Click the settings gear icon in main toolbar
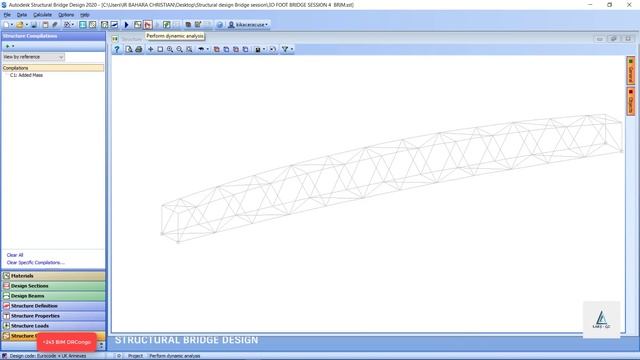The image size is (640, 360). (67, 25)
